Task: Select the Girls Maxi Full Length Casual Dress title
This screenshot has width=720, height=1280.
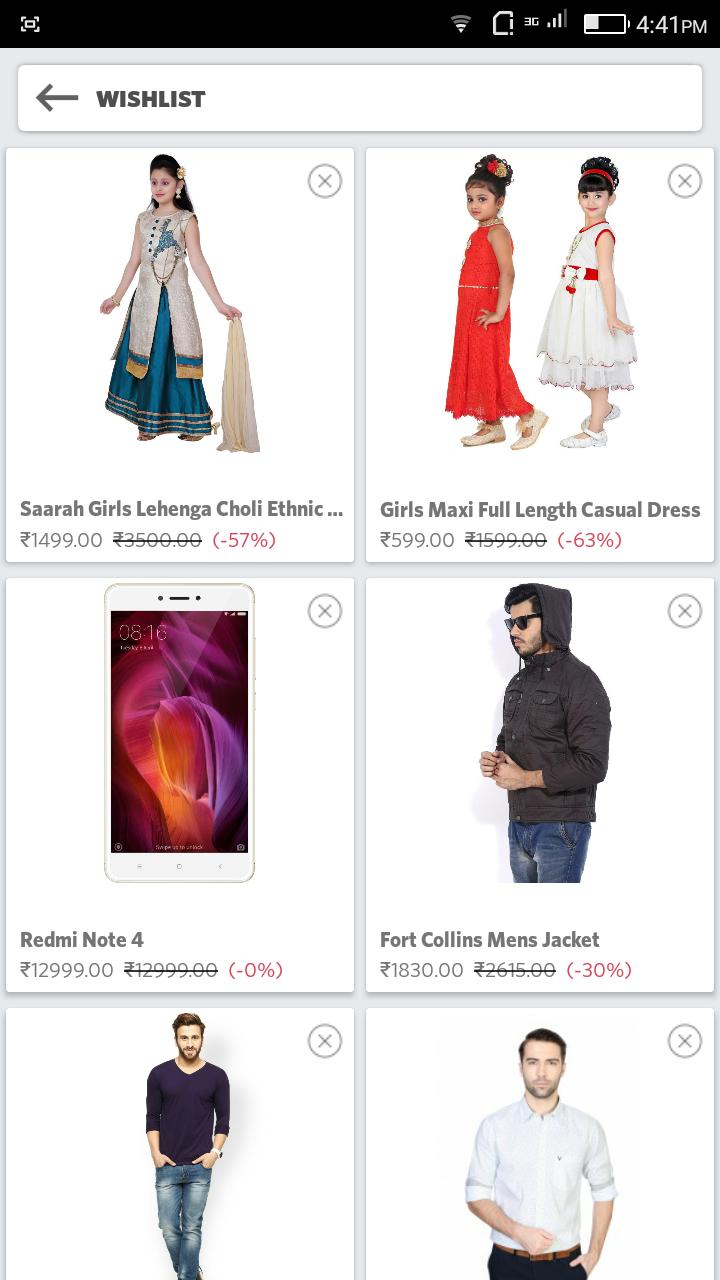Action: click(x=540, y=510)
